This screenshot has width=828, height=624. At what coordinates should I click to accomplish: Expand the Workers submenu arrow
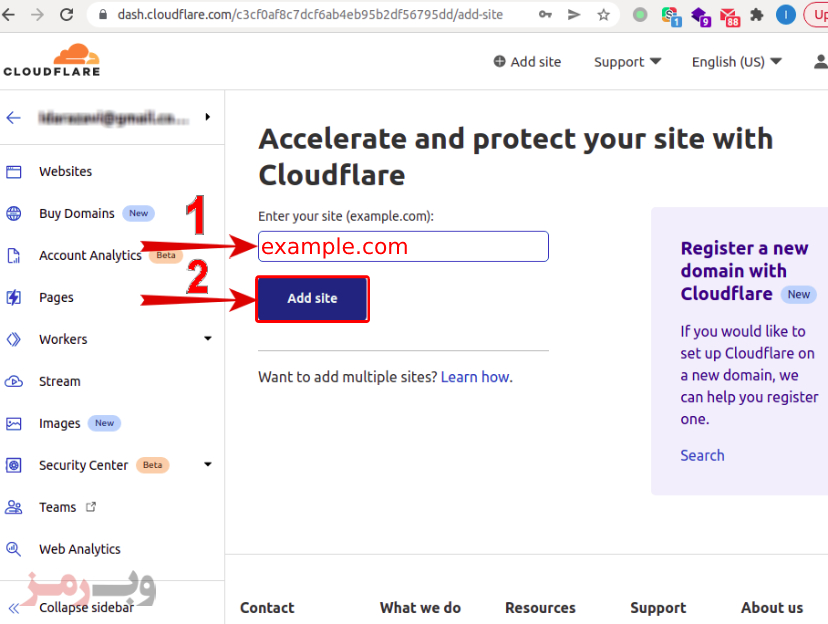[x=208, y=338]
